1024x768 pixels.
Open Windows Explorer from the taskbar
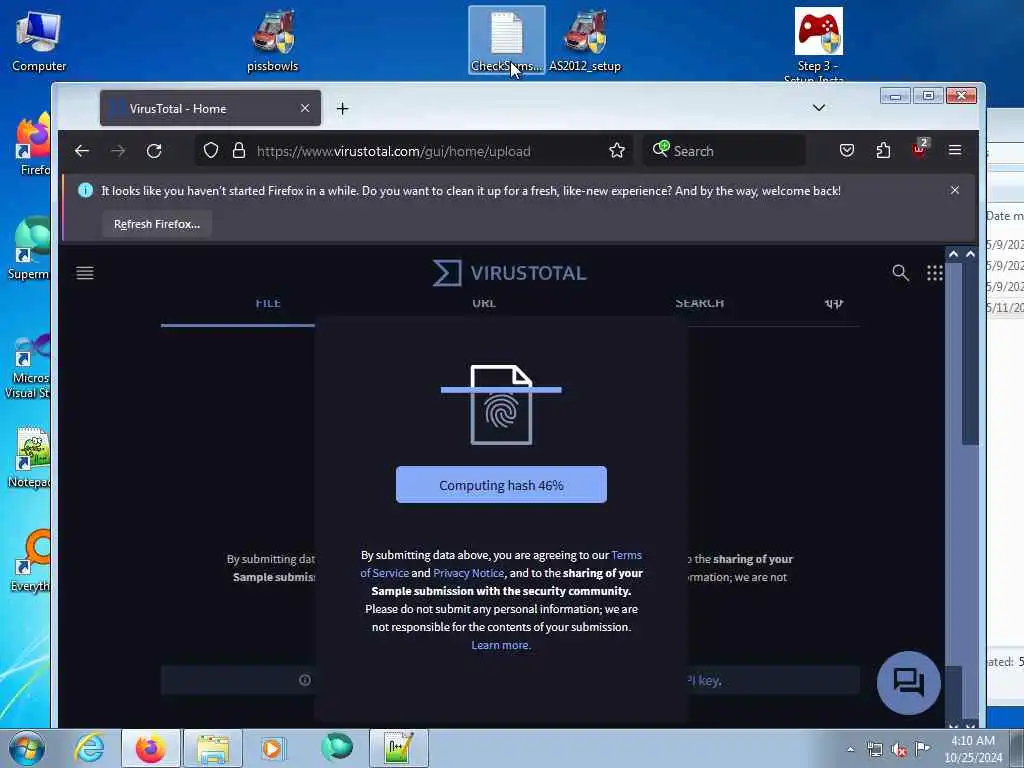(213, 748)
